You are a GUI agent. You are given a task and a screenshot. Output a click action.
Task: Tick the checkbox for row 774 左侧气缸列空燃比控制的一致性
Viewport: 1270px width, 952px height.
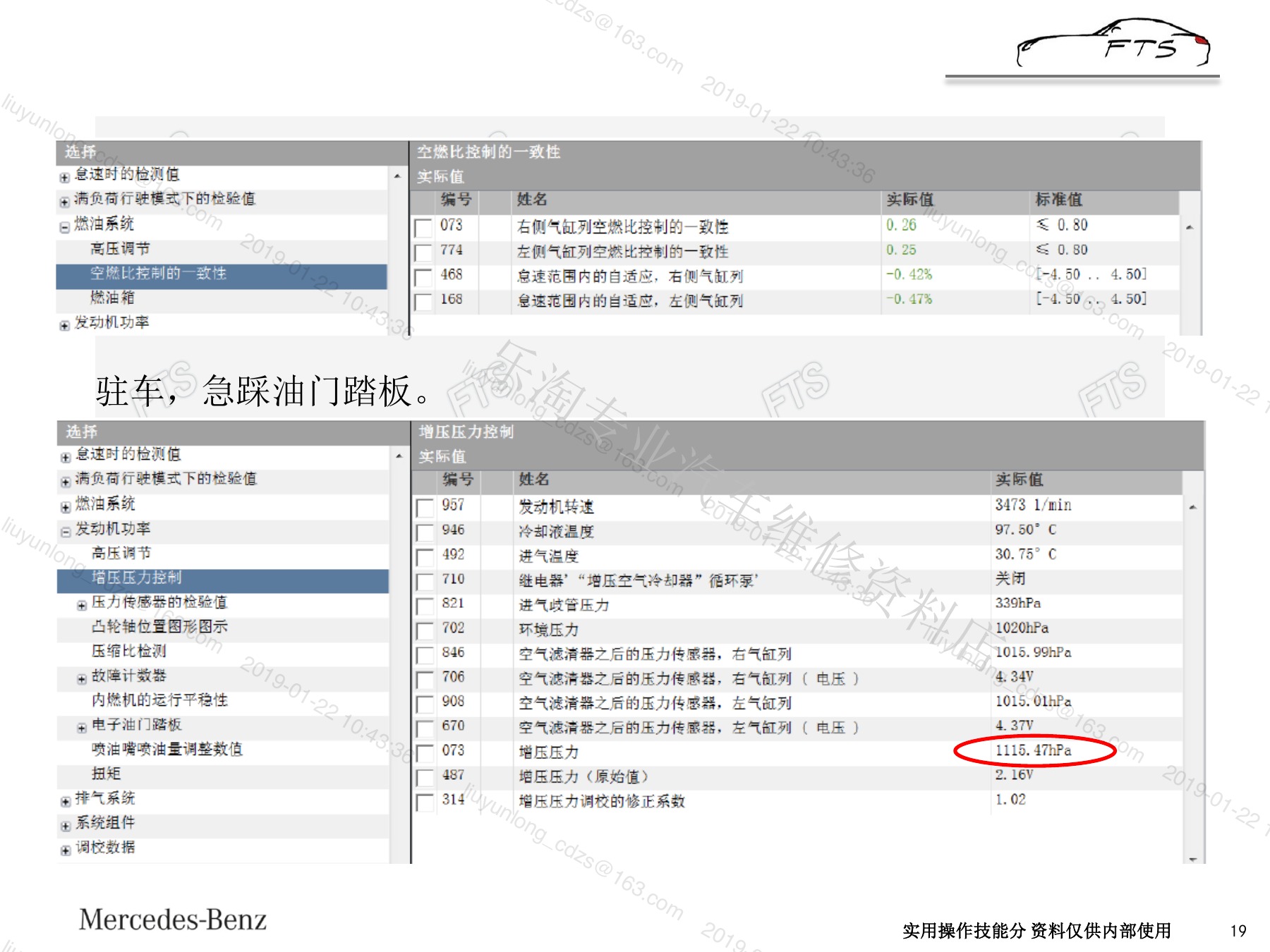click(x=423, y=252)
